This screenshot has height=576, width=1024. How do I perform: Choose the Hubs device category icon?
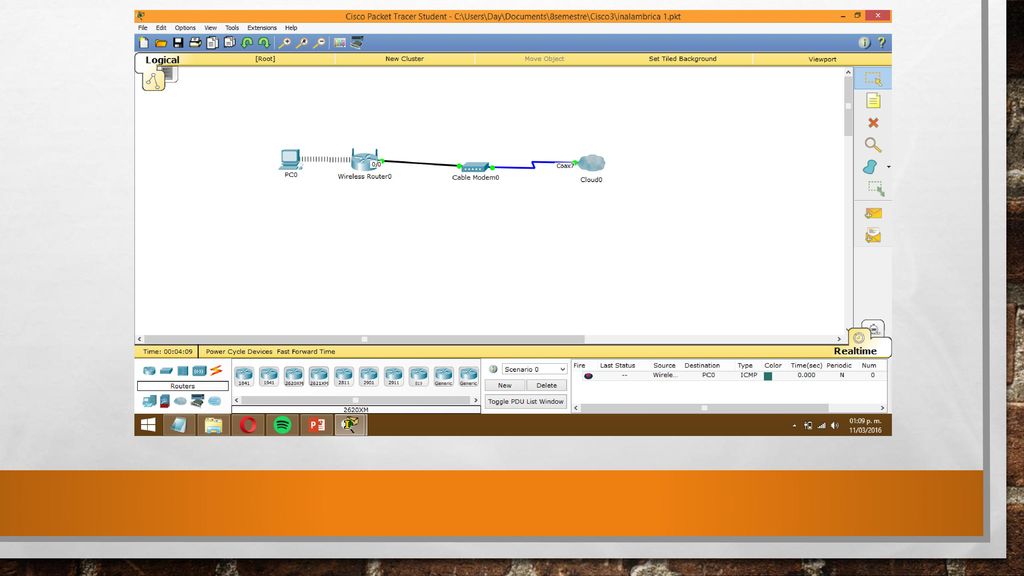[183, 371]
